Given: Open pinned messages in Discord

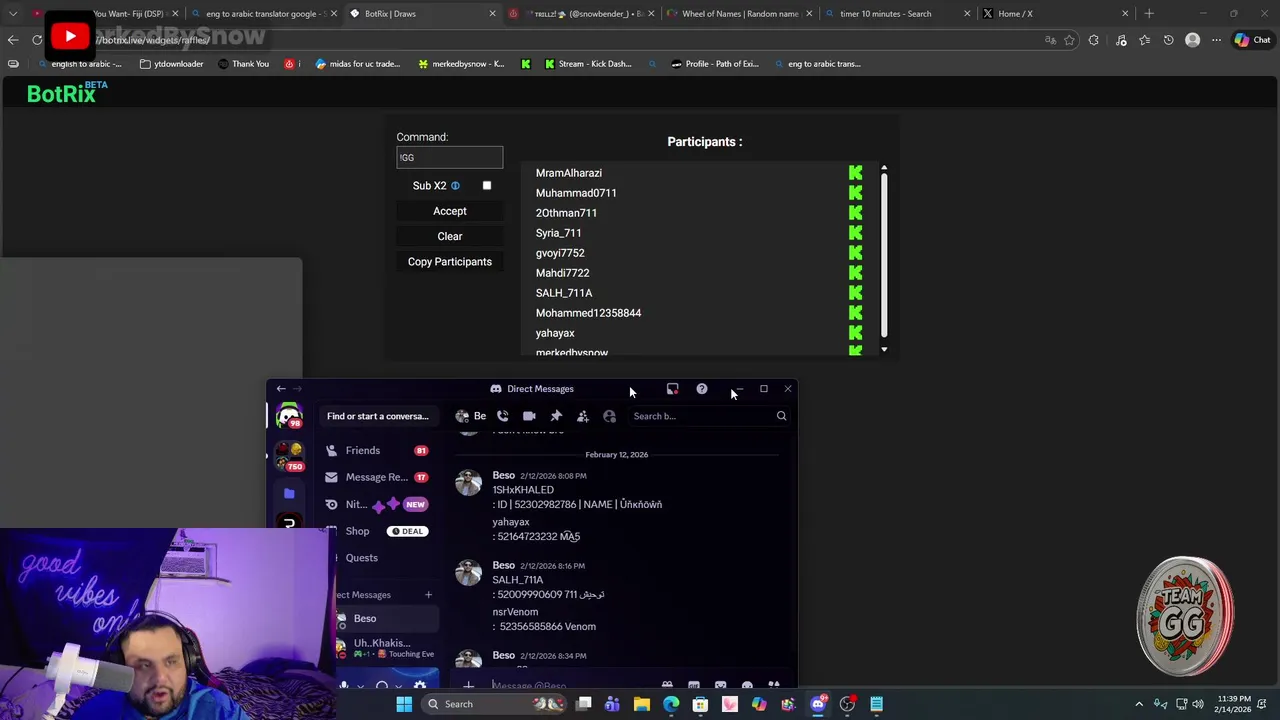Looking at the screenshot, I should click(556, 416).
